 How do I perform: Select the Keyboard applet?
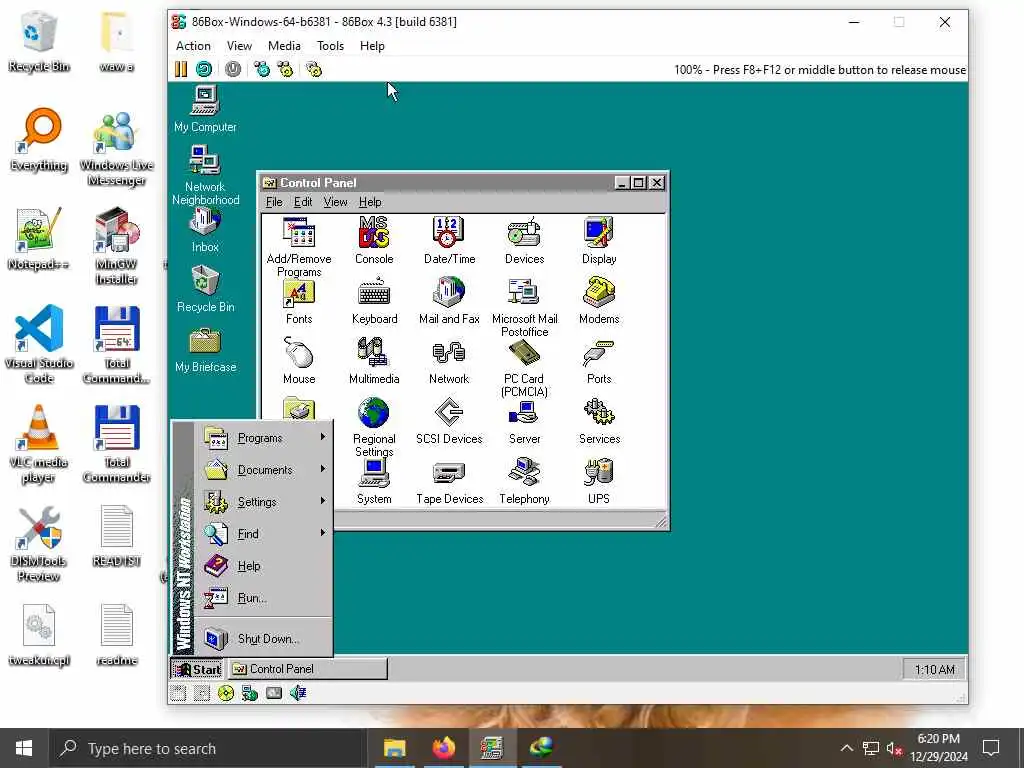[x=374, y=301]
